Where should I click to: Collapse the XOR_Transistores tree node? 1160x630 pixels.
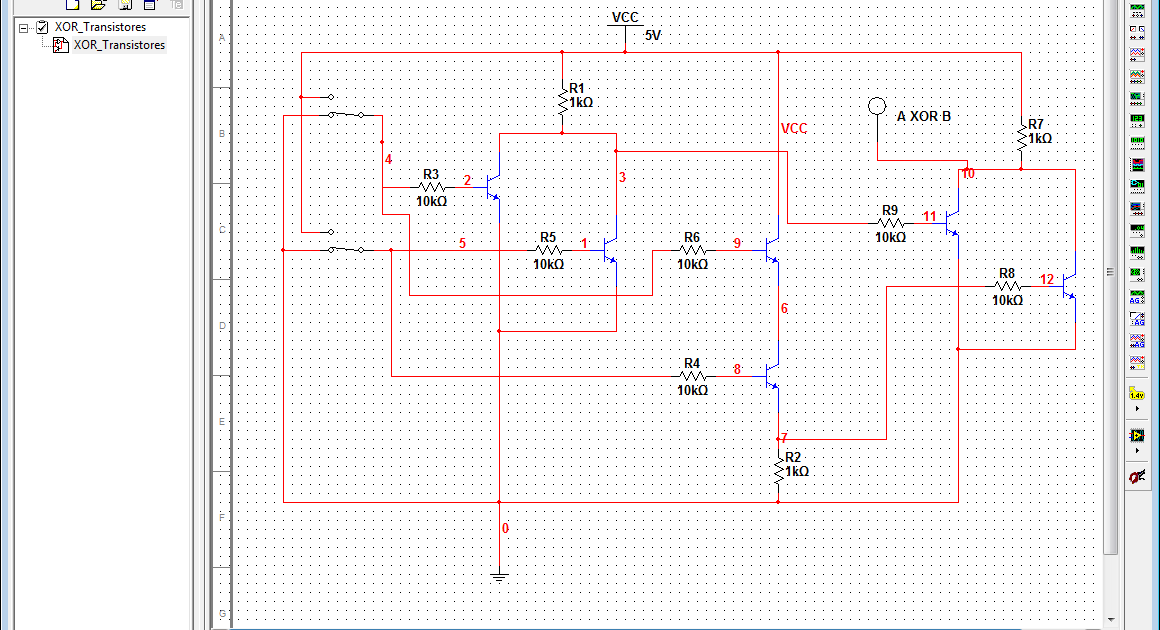pos(23,27)
